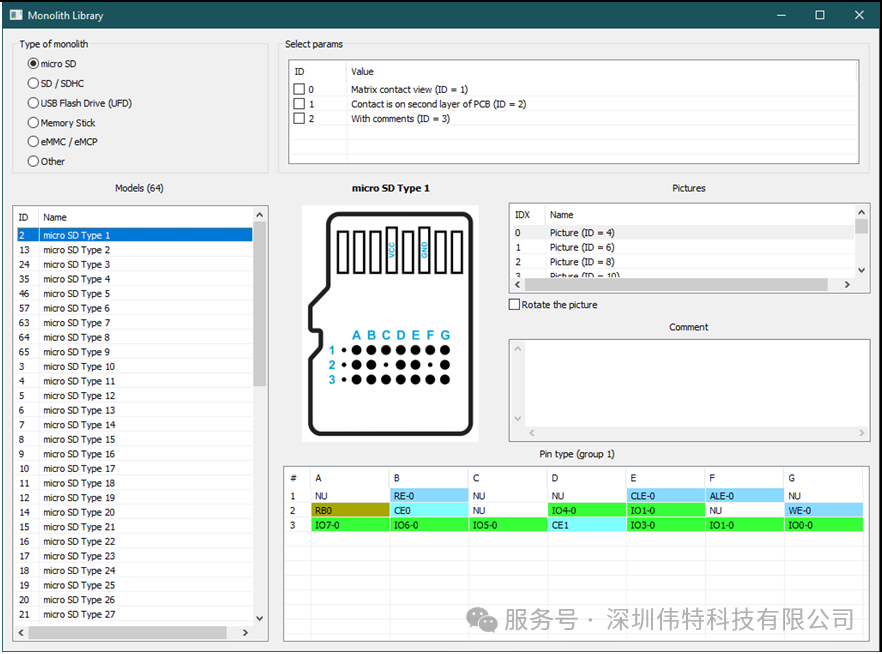Toggle the Rotate the picture checkbox
The width and height of the screenshot is (882, 654).
click(x=515, y=305)
